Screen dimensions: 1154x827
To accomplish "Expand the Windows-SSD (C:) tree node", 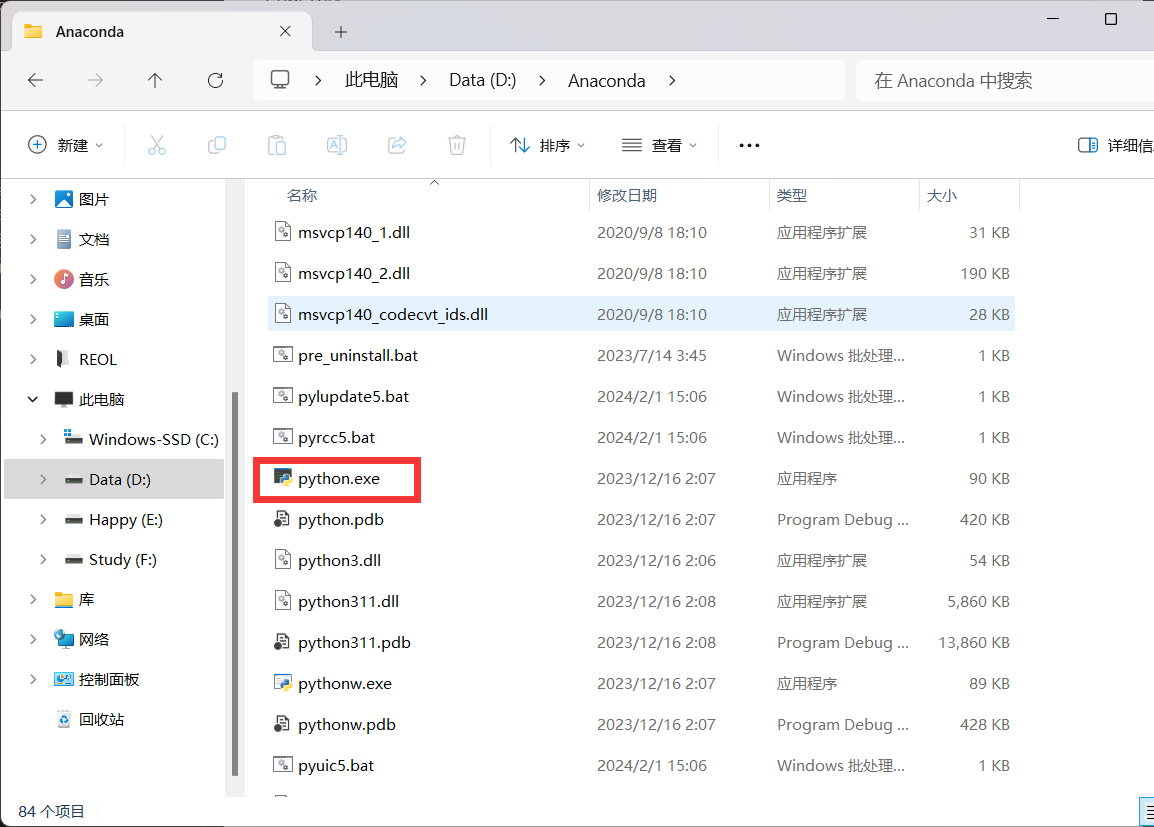I will (x=42, y=439).
